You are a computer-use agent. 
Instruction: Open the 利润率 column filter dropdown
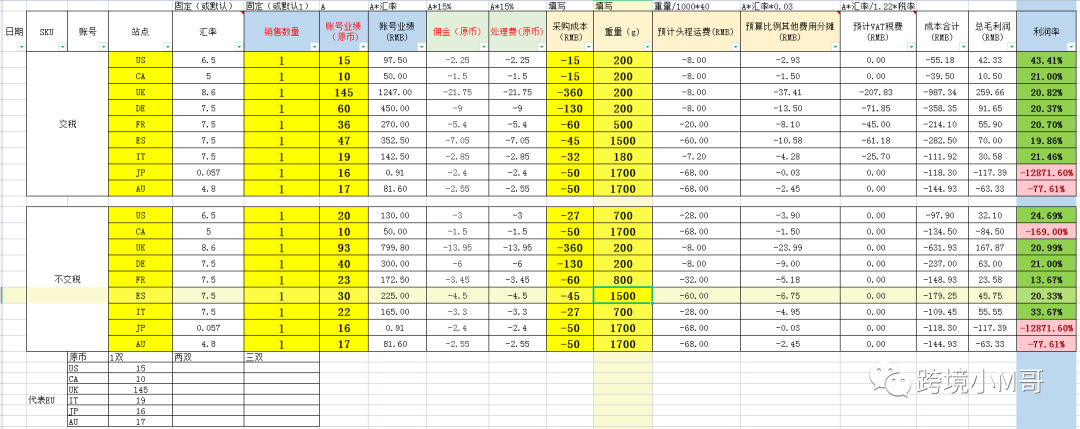click(1069, 45)
